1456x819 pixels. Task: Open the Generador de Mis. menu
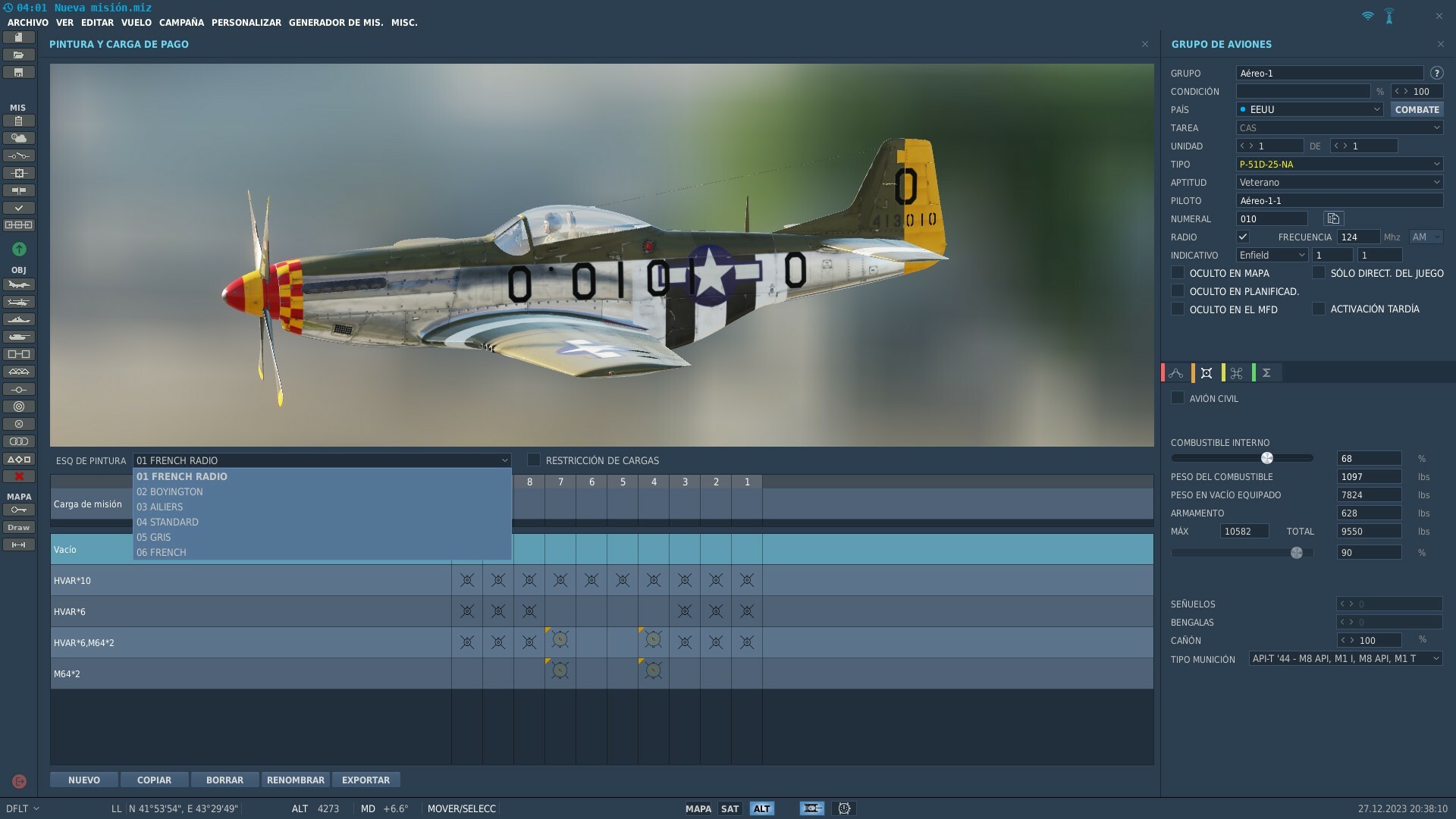pyautogui.click(x=336, y=23)
